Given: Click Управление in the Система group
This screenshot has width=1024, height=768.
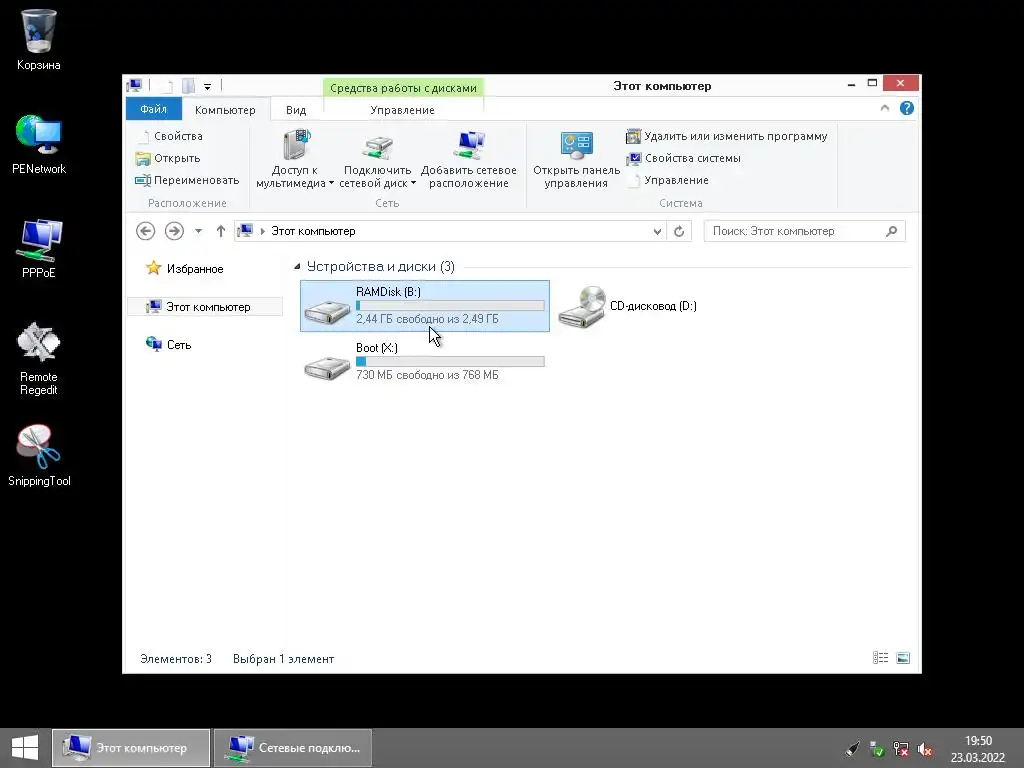Looking at the screenshot, I should 667,180.
